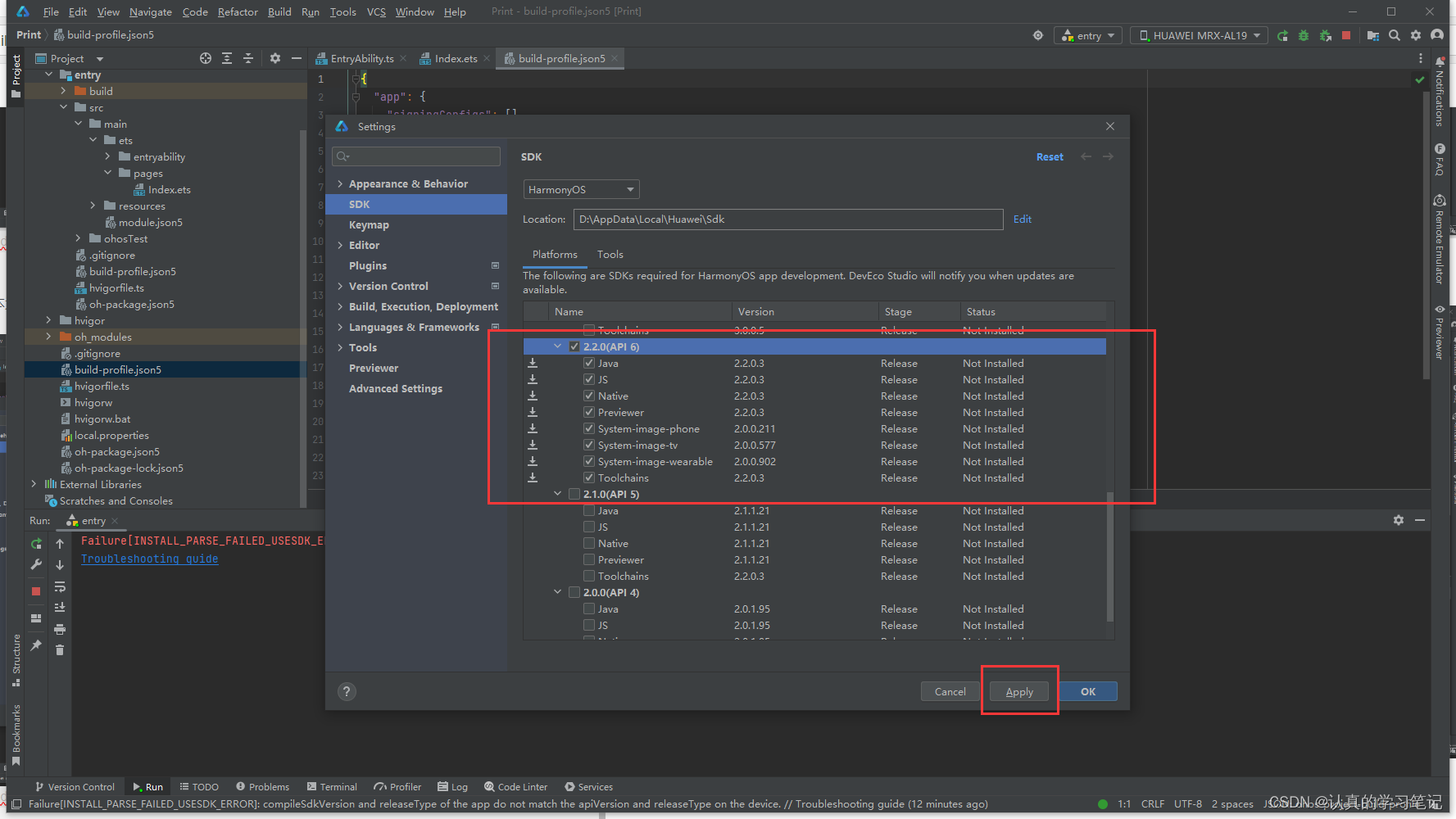Switch to the Index.ets editor tab

click(456, 58)
